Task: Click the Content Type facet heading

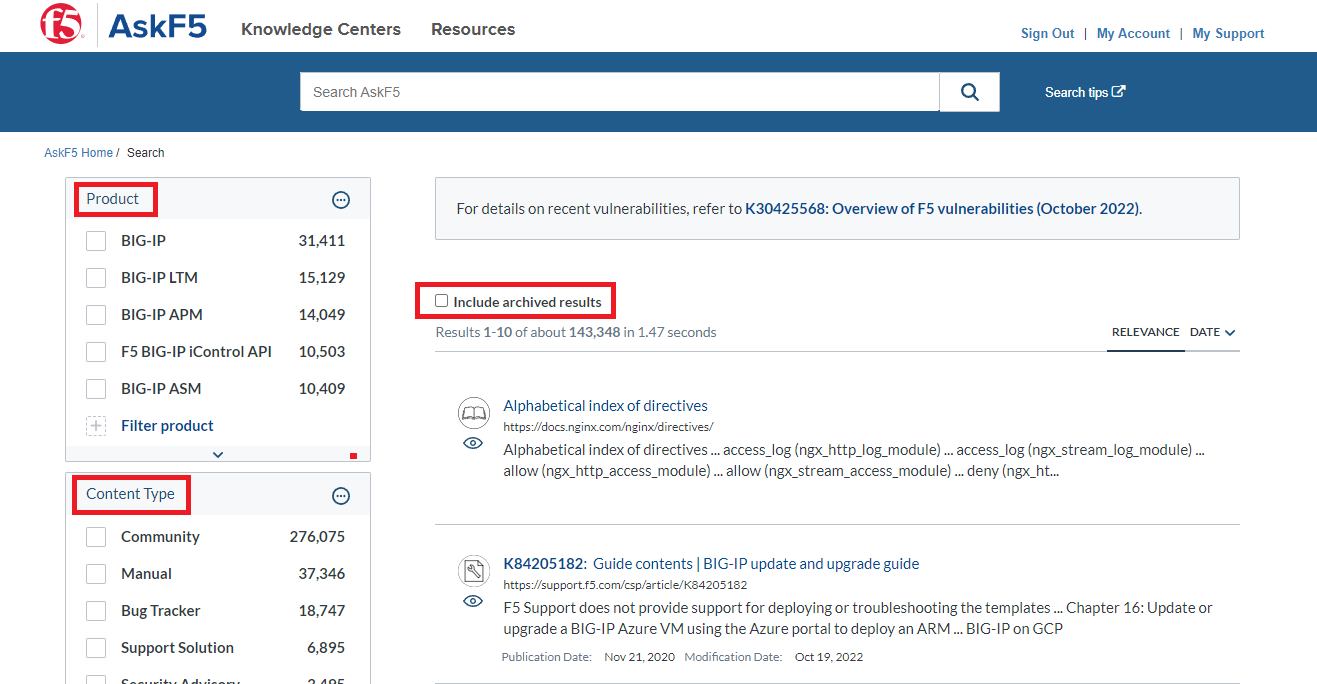Action: click(x=130, y=494)
